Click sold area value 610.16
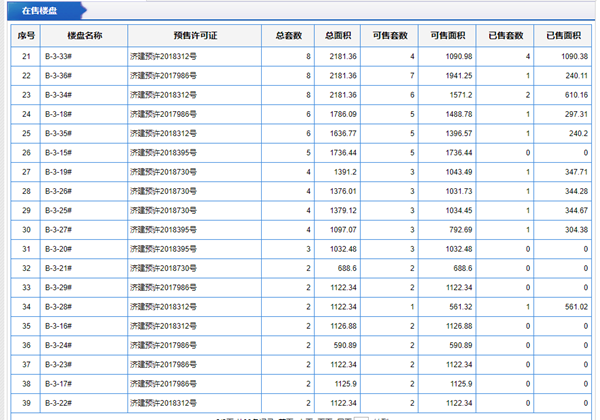Screen dimensions: 600x420 coord(576,95)
